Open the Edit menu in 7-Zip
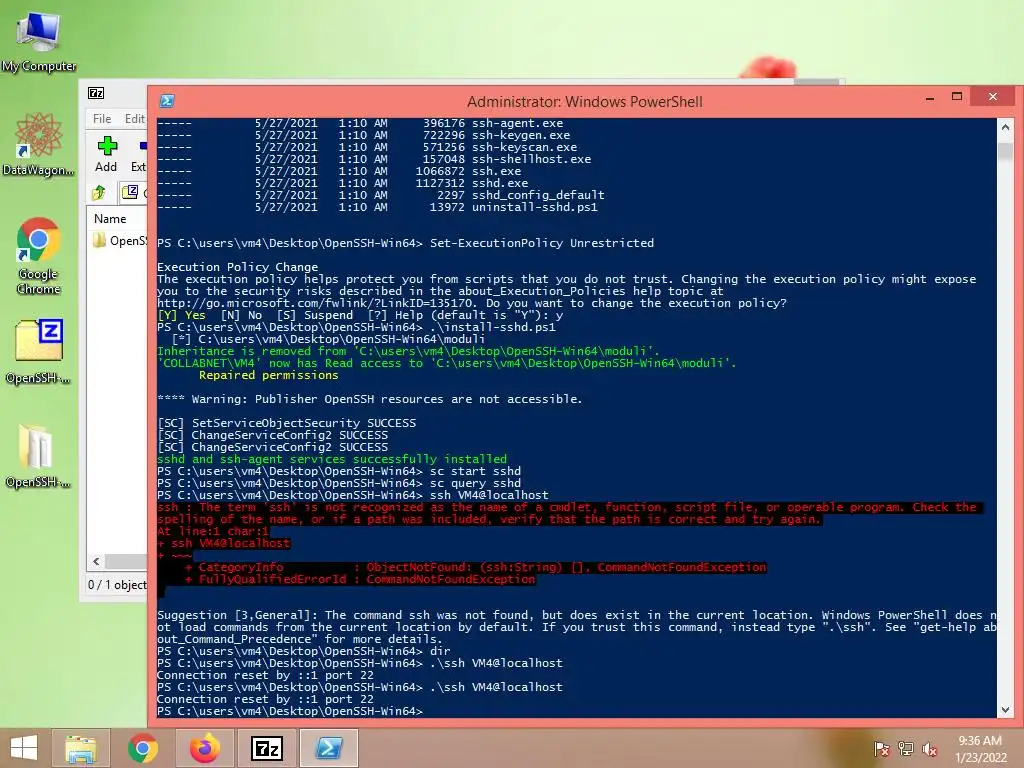The image size is (1024, 768). 135,118
